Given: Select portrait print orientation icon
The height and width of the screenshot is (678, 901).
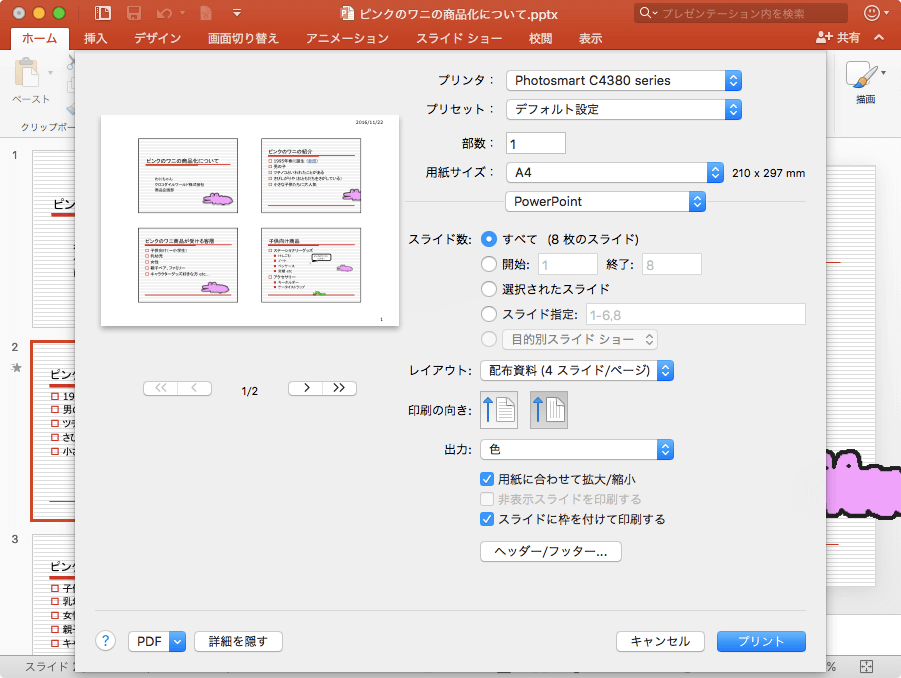Looking at the screenshot, I should pos(499,410).
